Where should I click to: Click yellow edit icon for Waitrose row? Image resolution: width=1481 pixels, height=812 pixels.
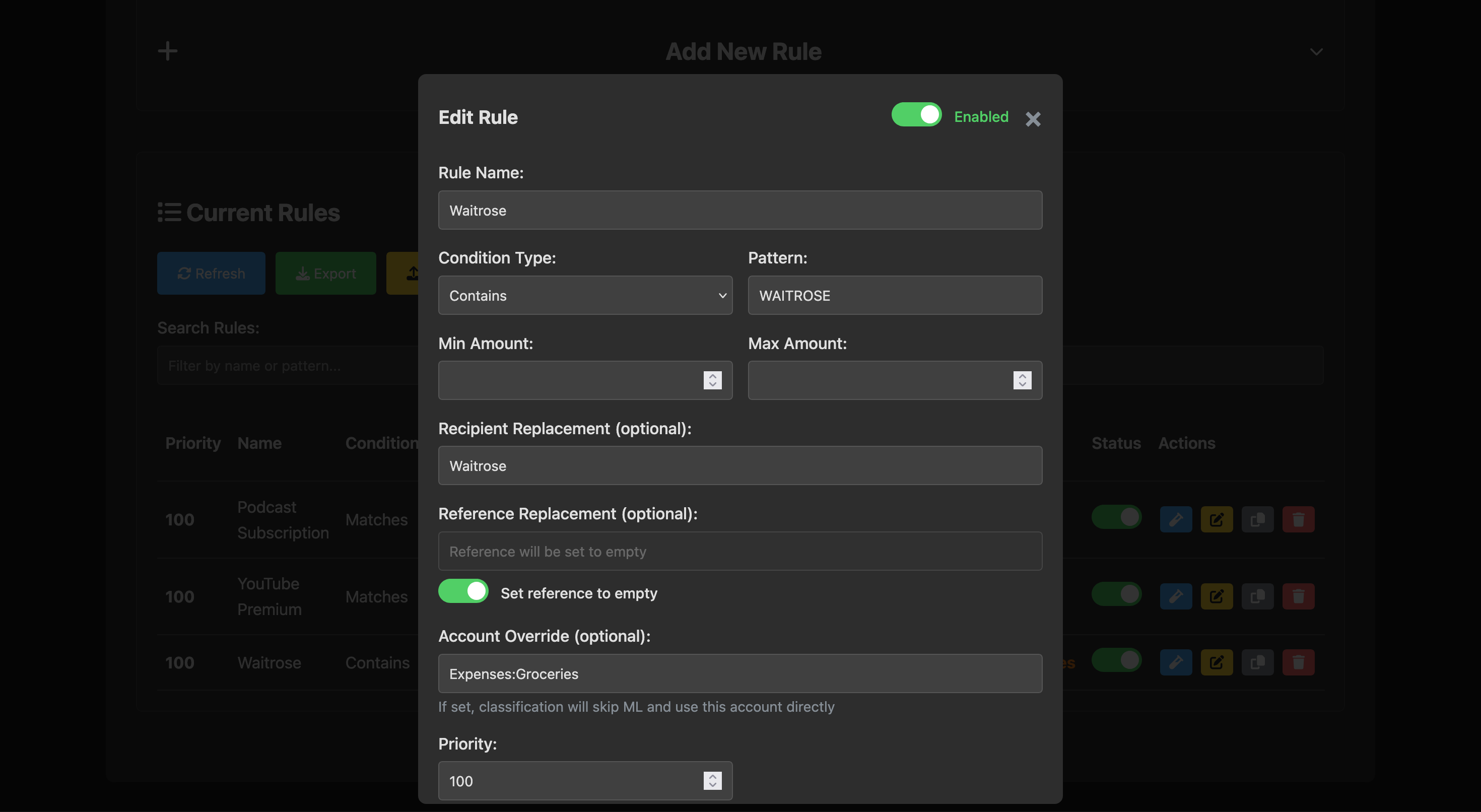tap(1217, 662)
